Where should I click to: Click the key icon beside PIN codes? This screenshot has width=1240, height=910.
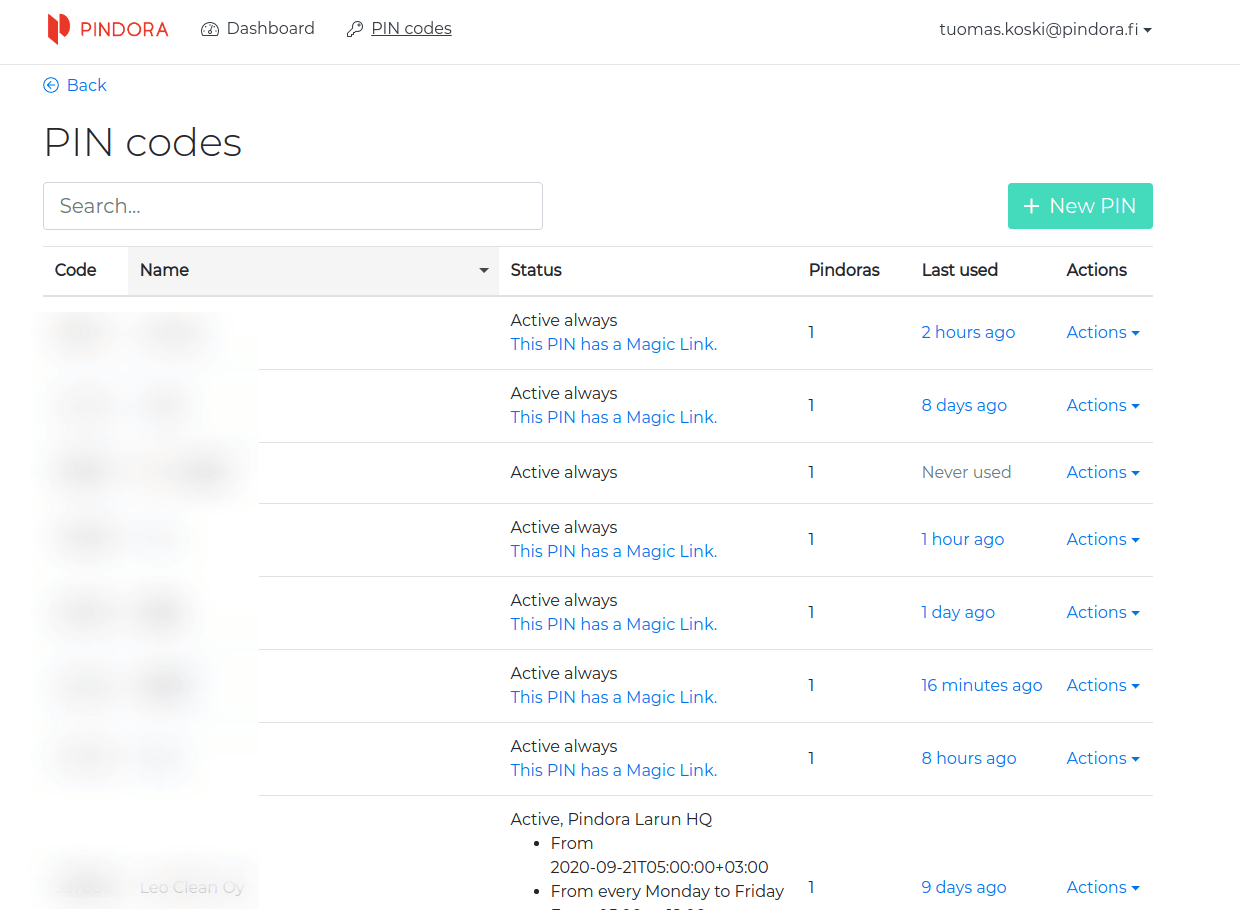click(355, 29)
